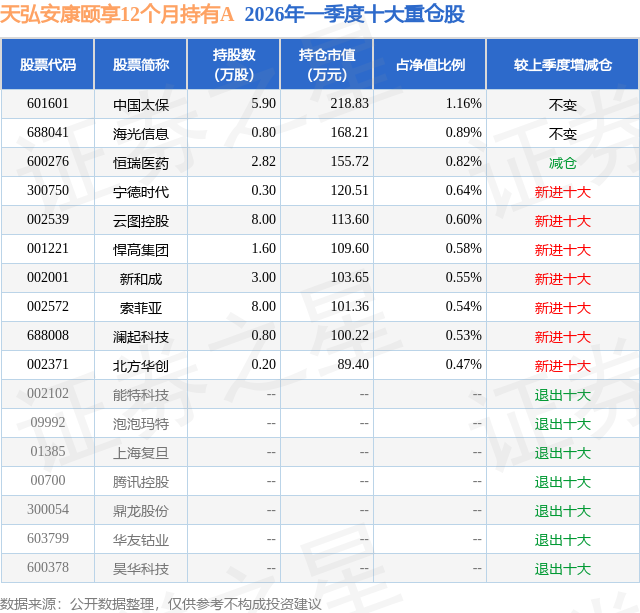Click market value 120.51
Viewport: 640px width, 613px height.
click(349, 191)
